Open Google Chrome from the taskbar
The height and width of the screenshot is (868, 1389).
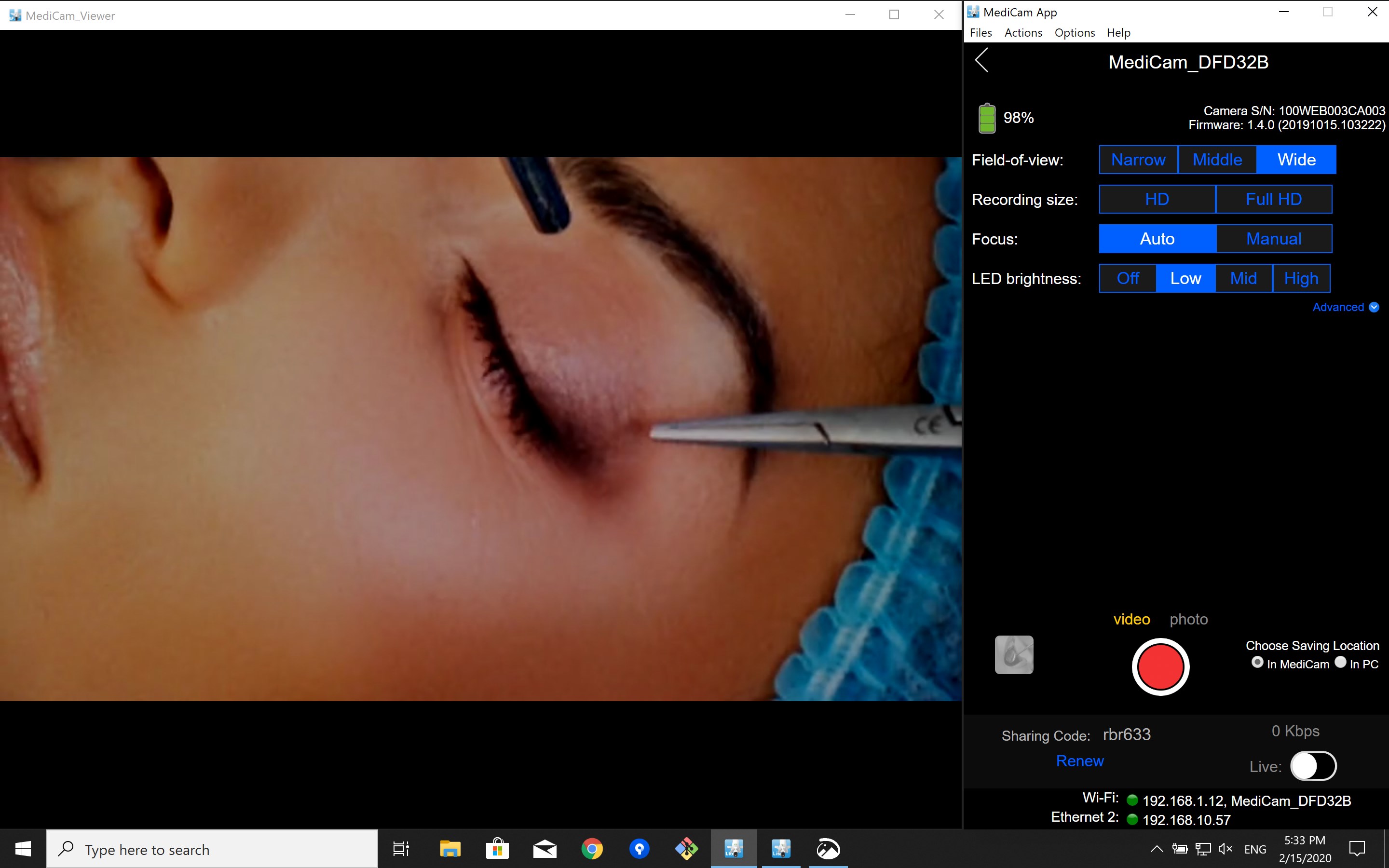point(592,849)
